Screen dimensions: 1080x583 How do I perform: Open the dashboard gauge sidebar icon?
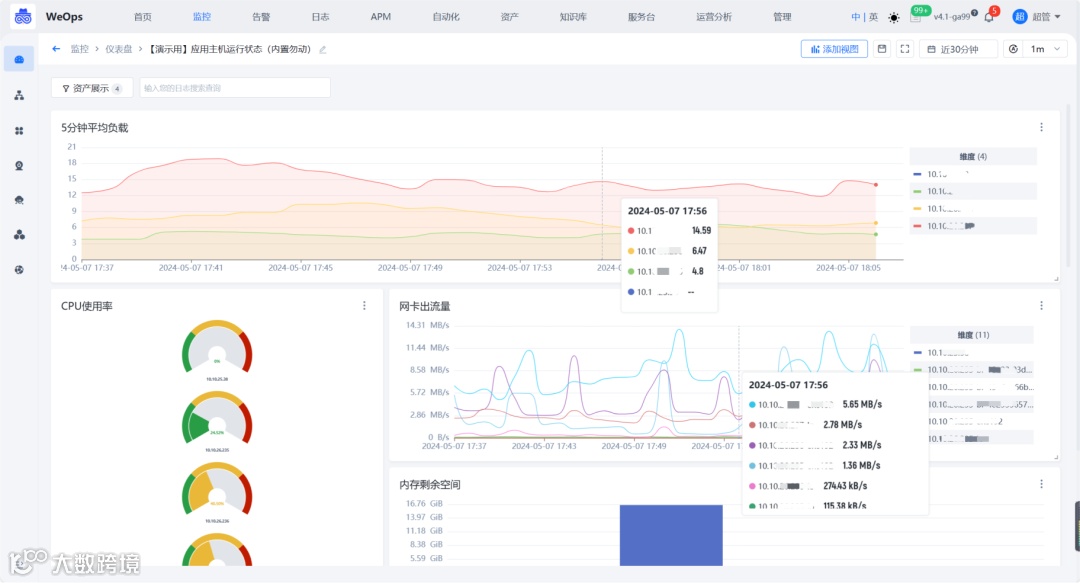pos(19,59)
